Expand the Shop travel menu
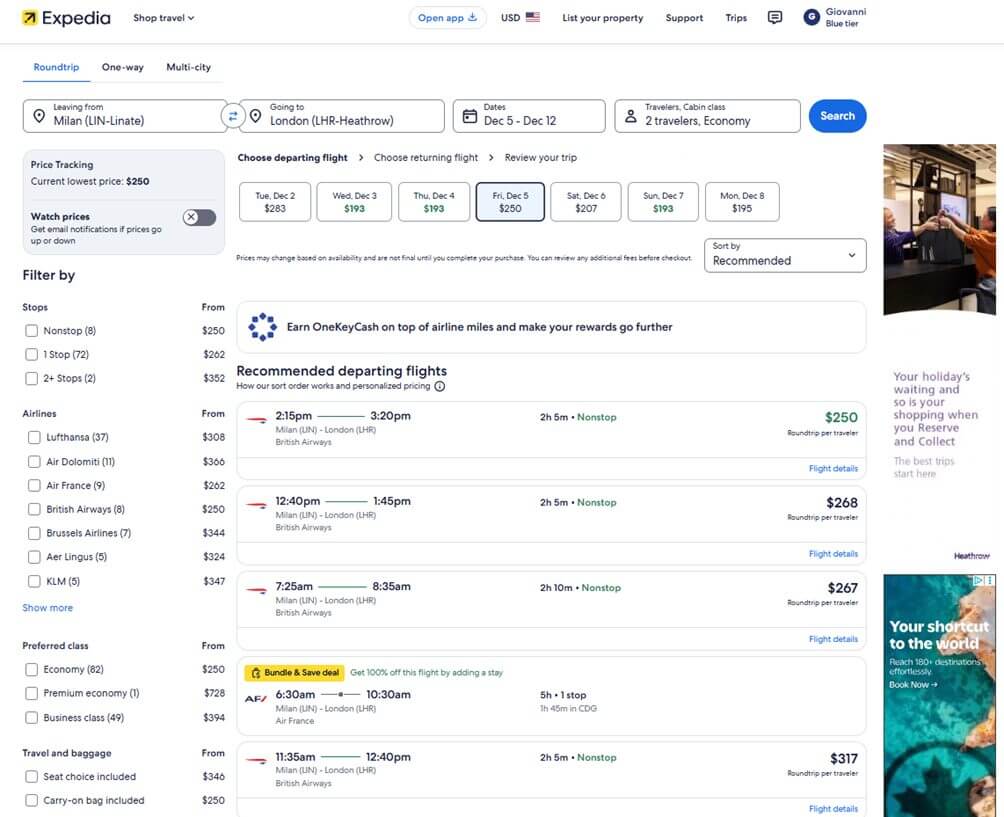 (x=164, y=18)
